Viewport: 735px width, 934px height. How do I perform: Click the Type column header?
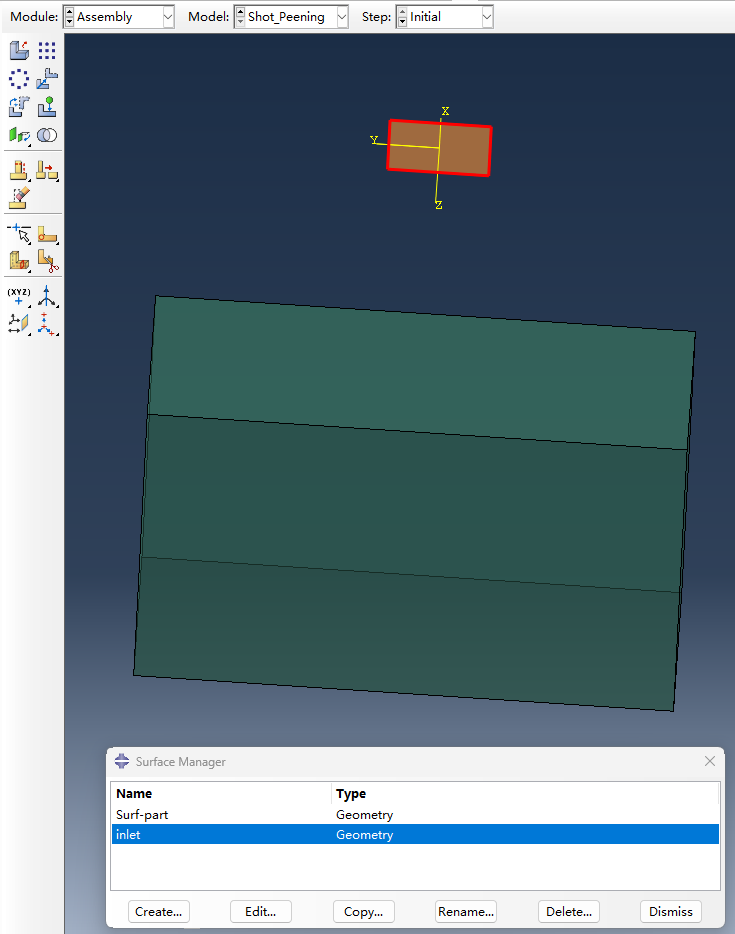525,793
